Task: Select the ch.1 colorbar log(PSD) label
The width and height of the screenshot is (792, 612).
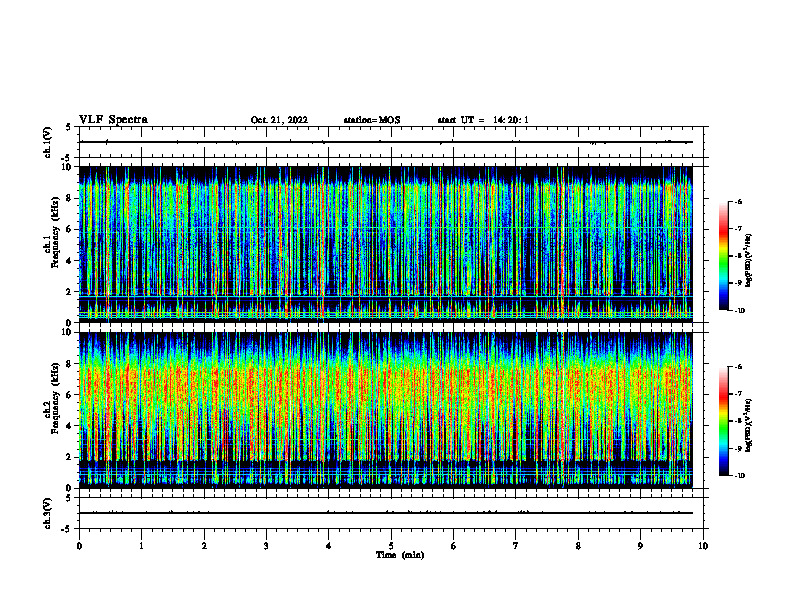Action: 749,260
